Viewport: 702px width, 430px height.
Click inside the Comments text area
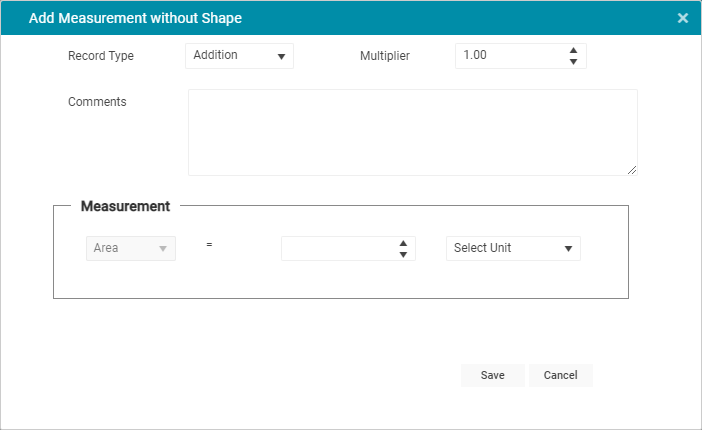[413, 133]
